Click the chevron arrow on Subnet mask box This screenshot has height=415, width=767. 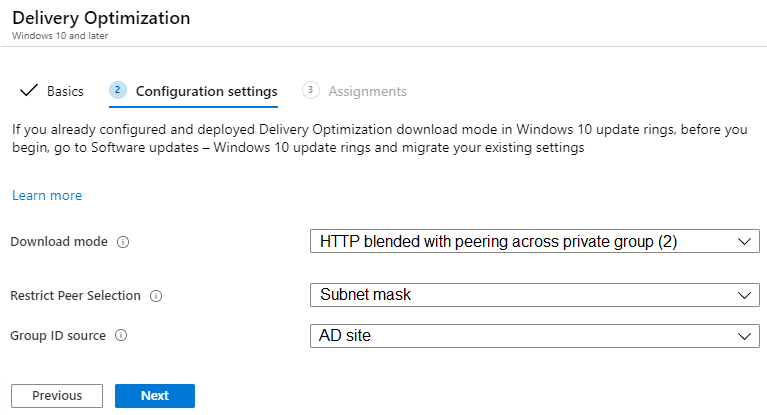point(742,296)
